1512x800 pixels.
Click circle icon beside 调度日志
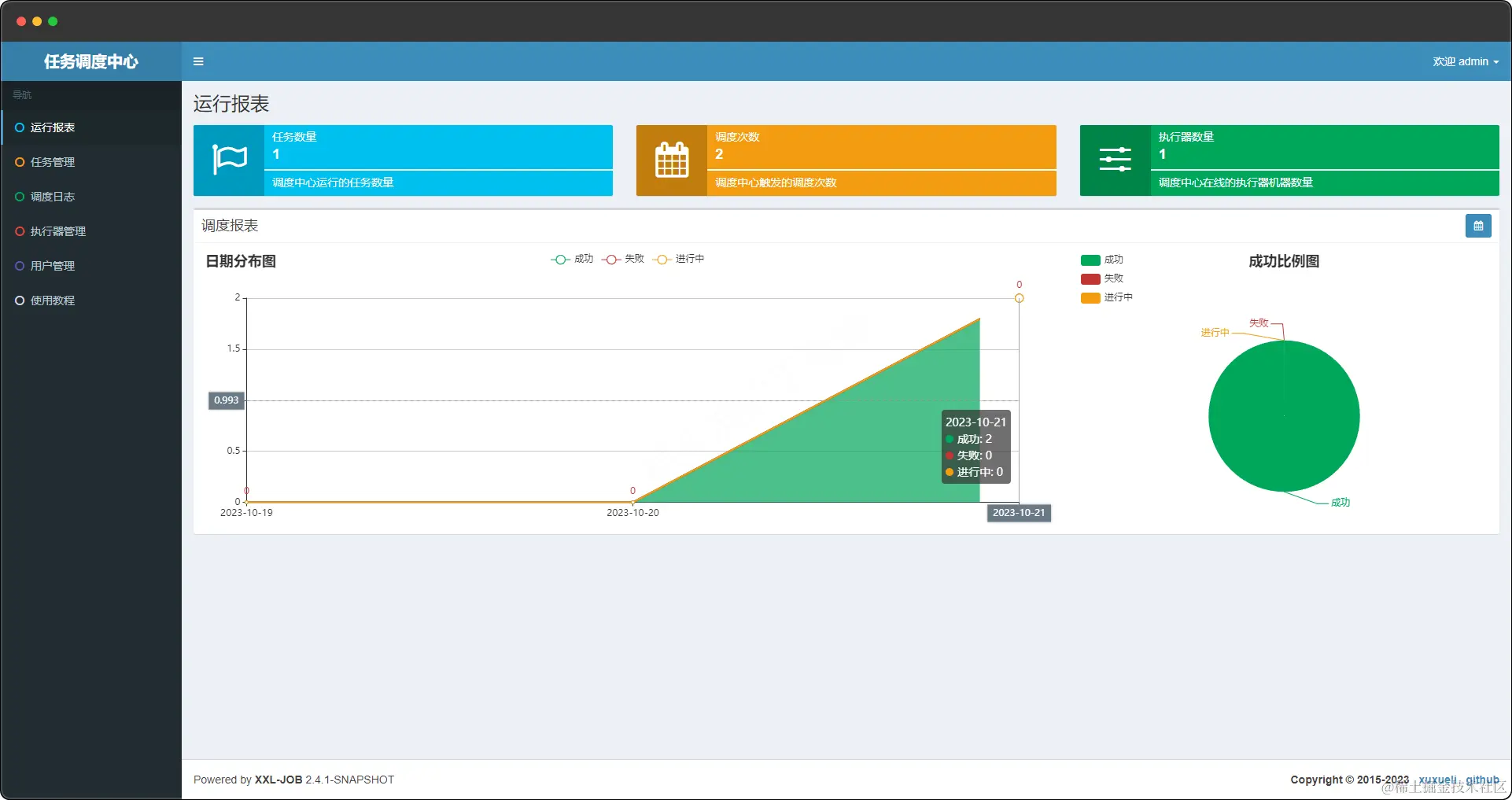click(20, 197)
